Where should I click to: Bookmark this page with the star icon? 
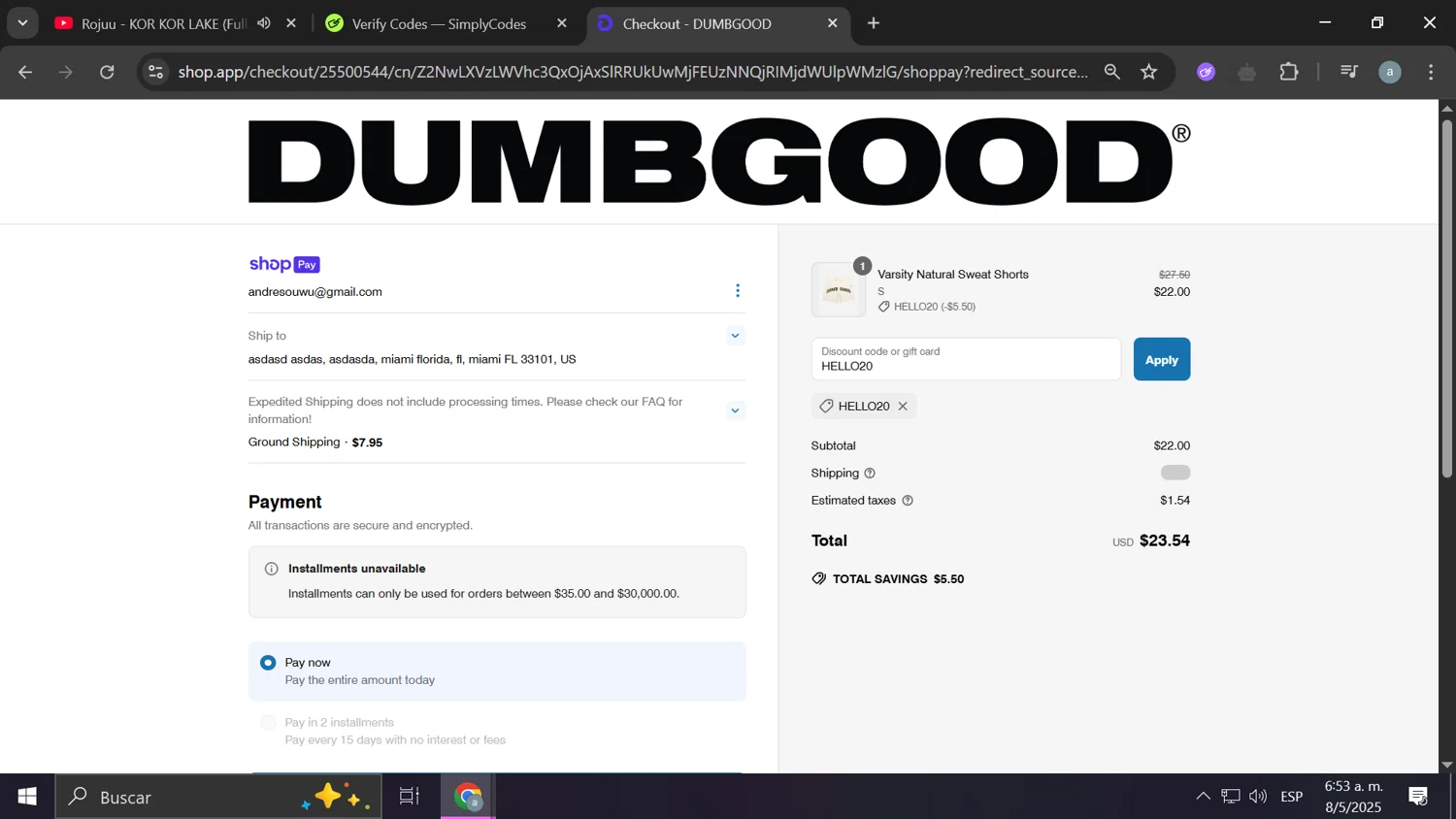[1149, 72]
